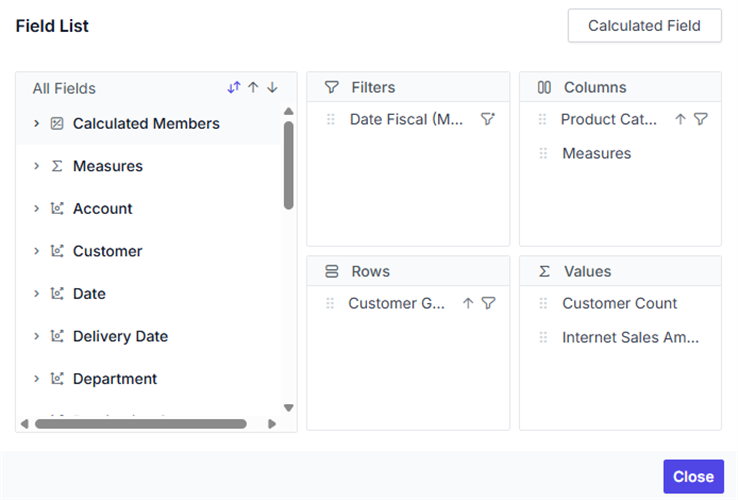Click the horizontal scrollbar thumb
The width and height of the screenshot is (738, 500).
pos(141,424)
